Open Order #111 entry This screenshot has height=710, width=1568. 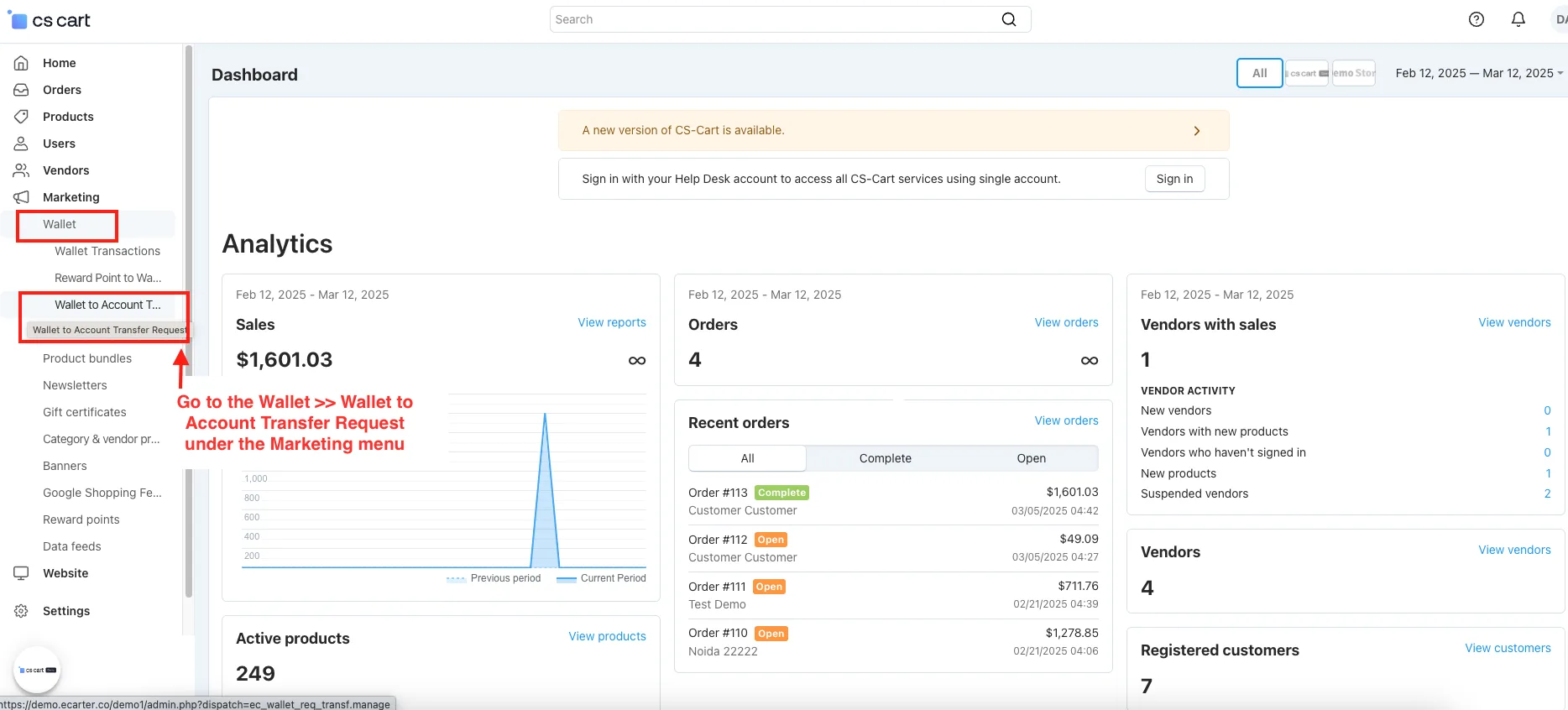pyautogui.click(x=717, y=587)
